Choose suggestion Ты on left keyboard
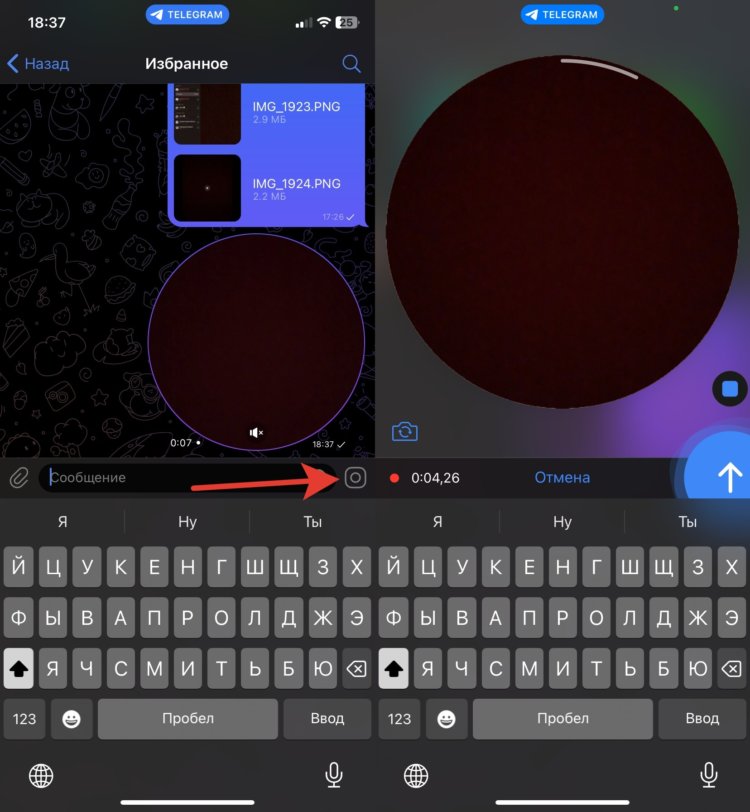 (312, 521)
